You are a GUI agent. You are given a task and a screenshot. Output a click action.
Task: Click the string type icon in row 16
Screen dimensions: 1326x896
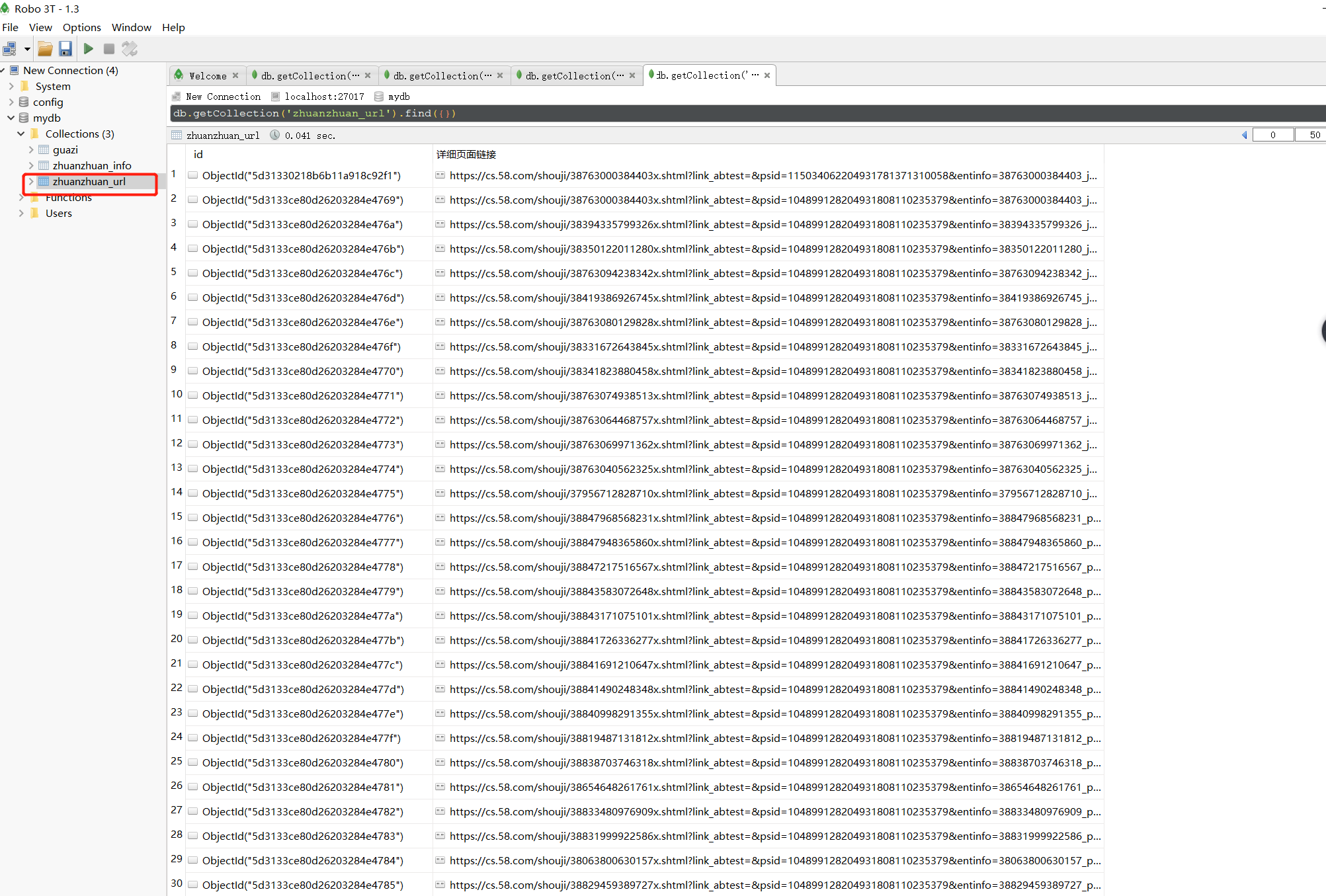tap(440, 542)
